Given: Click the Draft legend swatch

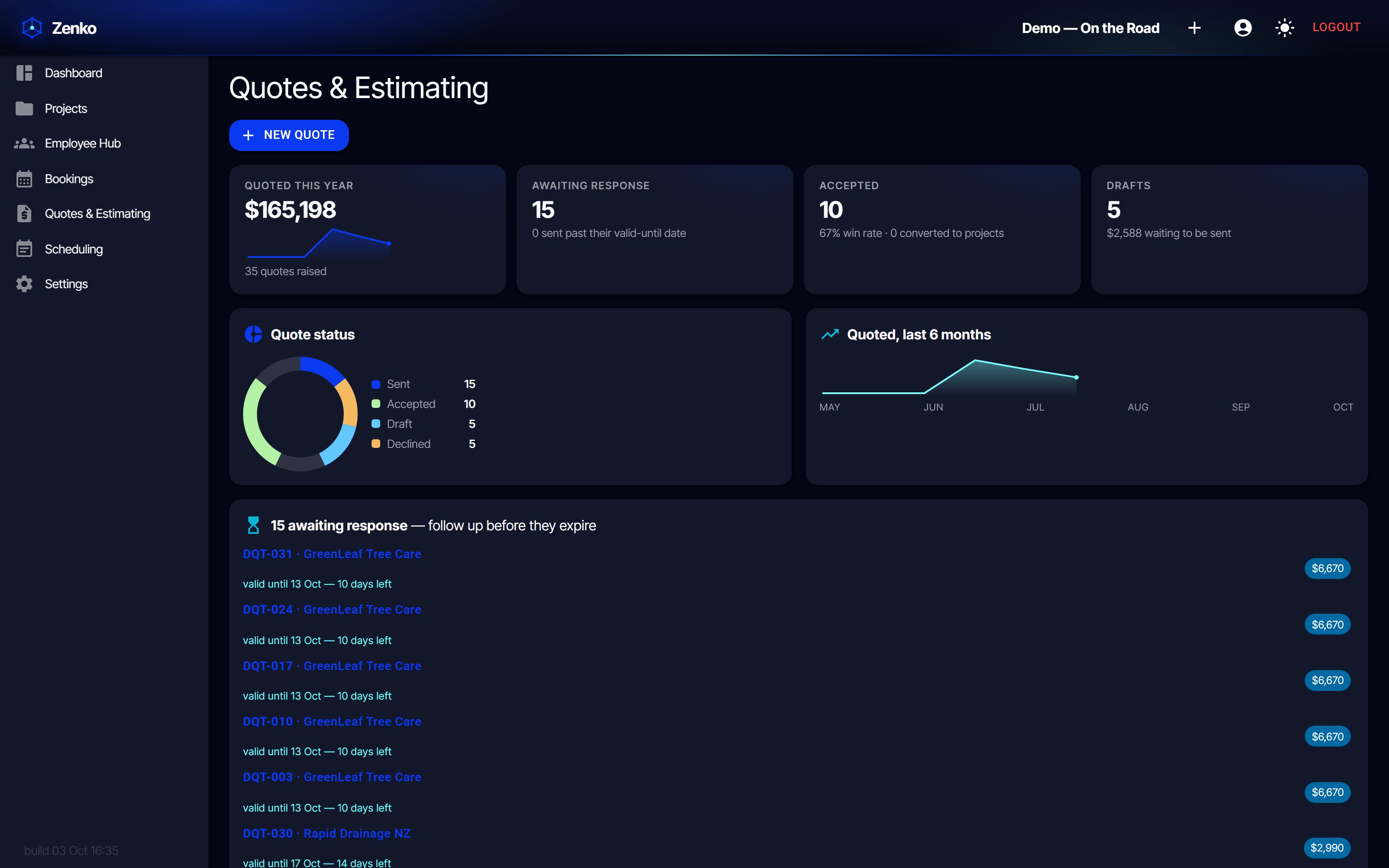Looking at the screenshot, I should tap(376, 424).
